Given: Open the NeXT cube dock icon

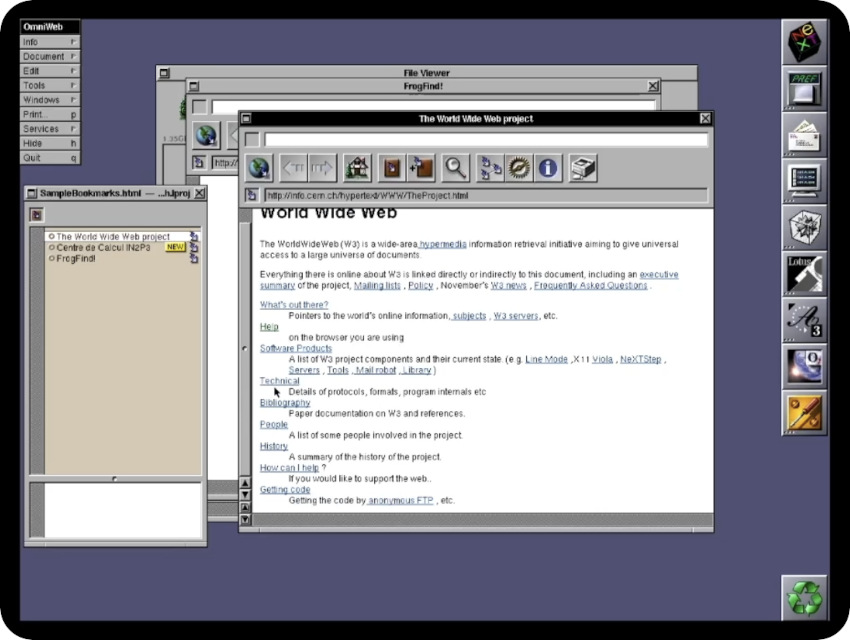Looking at the screenshot, I should coord(804,42).
